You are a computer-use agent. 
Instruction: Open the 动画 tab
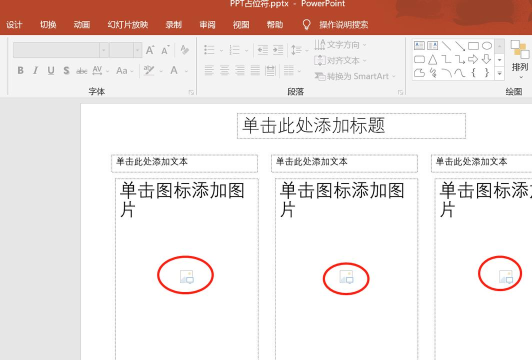click(x=82, y=25)
